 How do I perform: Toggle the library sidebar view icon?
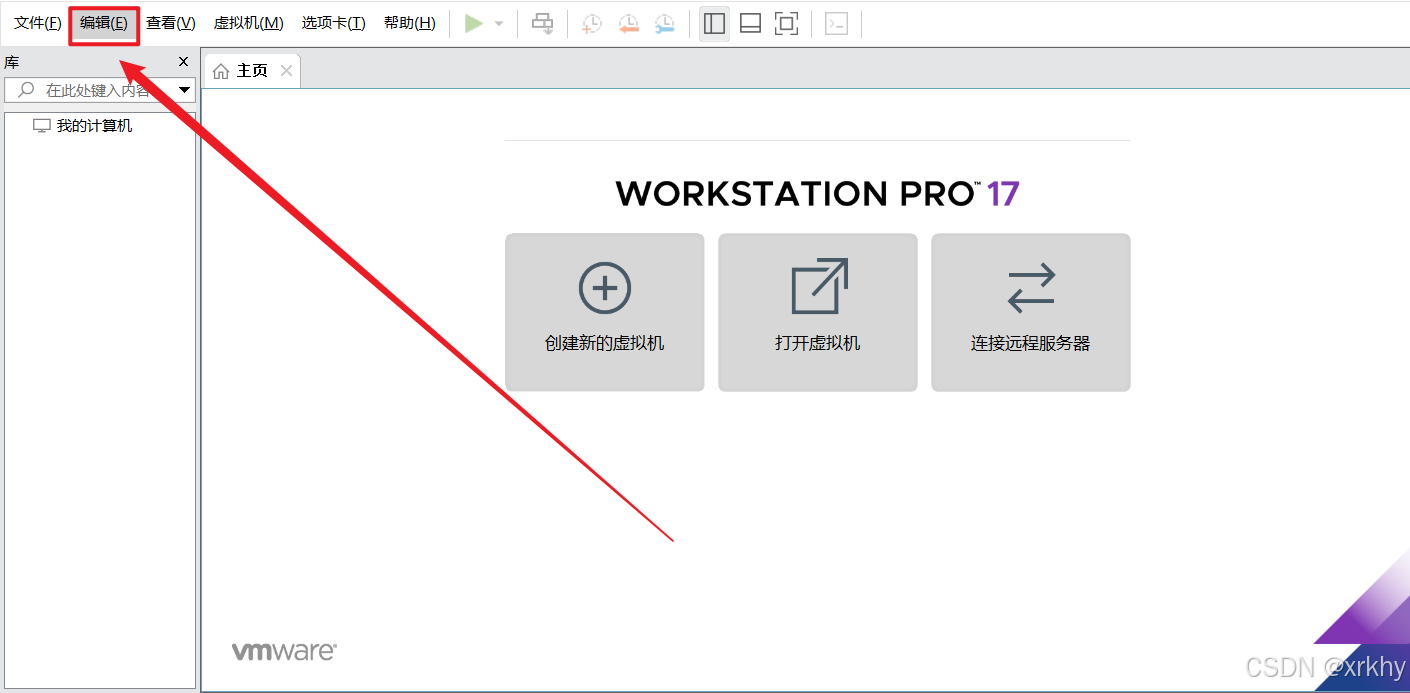[714, 23]
